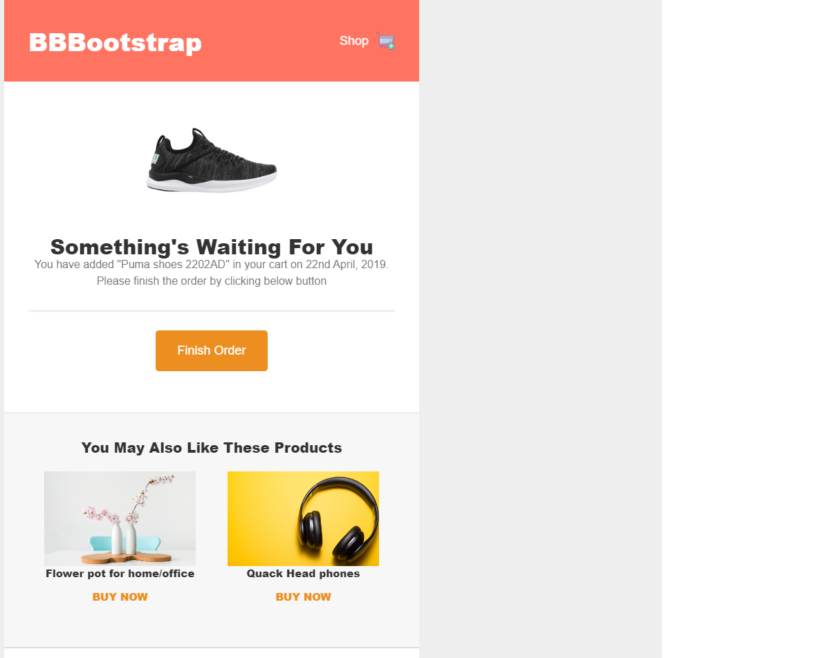Select the headphones product image
Viewport: 830px width, 658px height.
point(303,518)
